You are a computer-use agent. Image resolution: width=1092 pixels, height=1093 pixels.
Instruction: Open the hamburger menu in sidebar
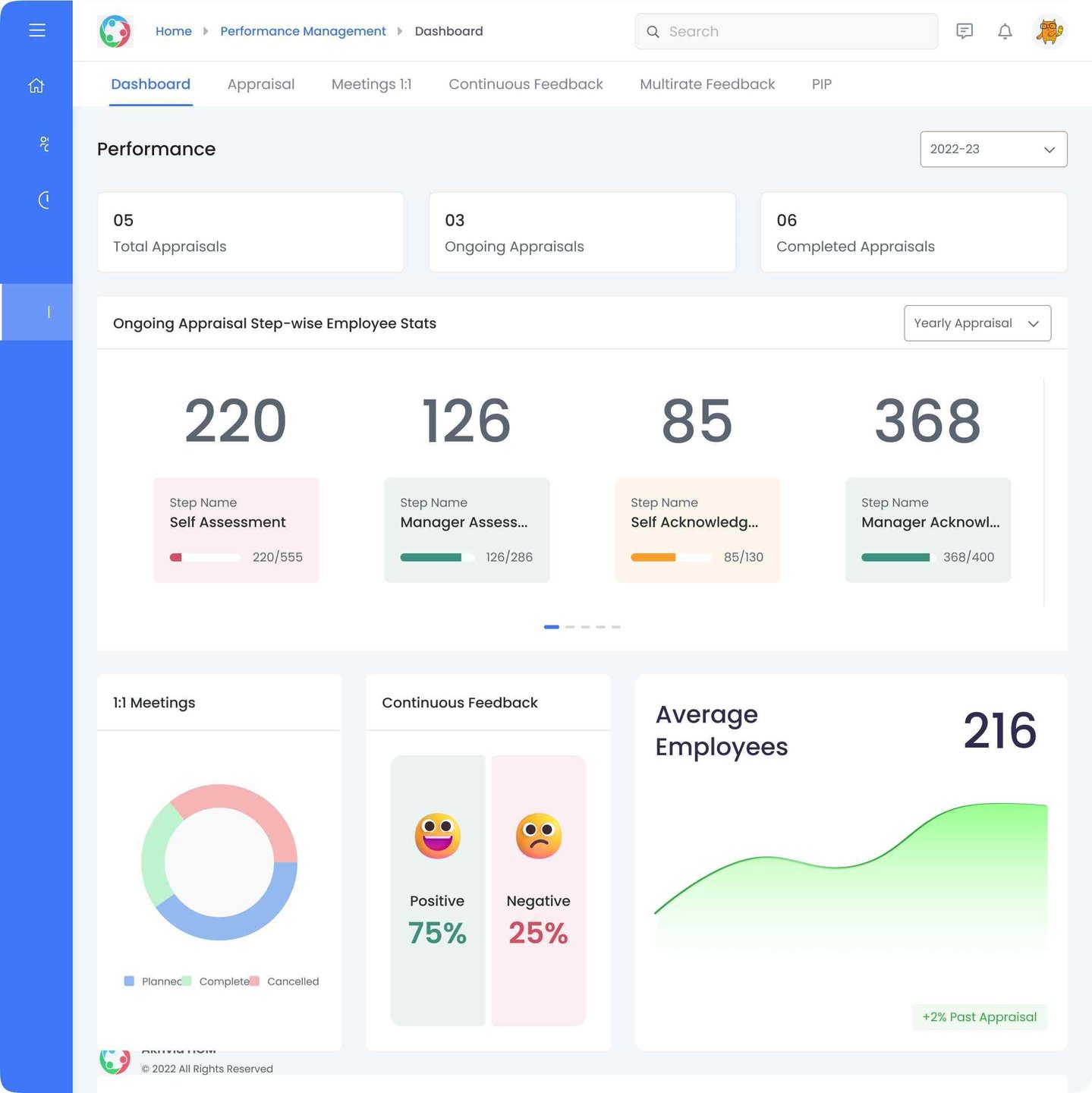[x=36, y=30]
